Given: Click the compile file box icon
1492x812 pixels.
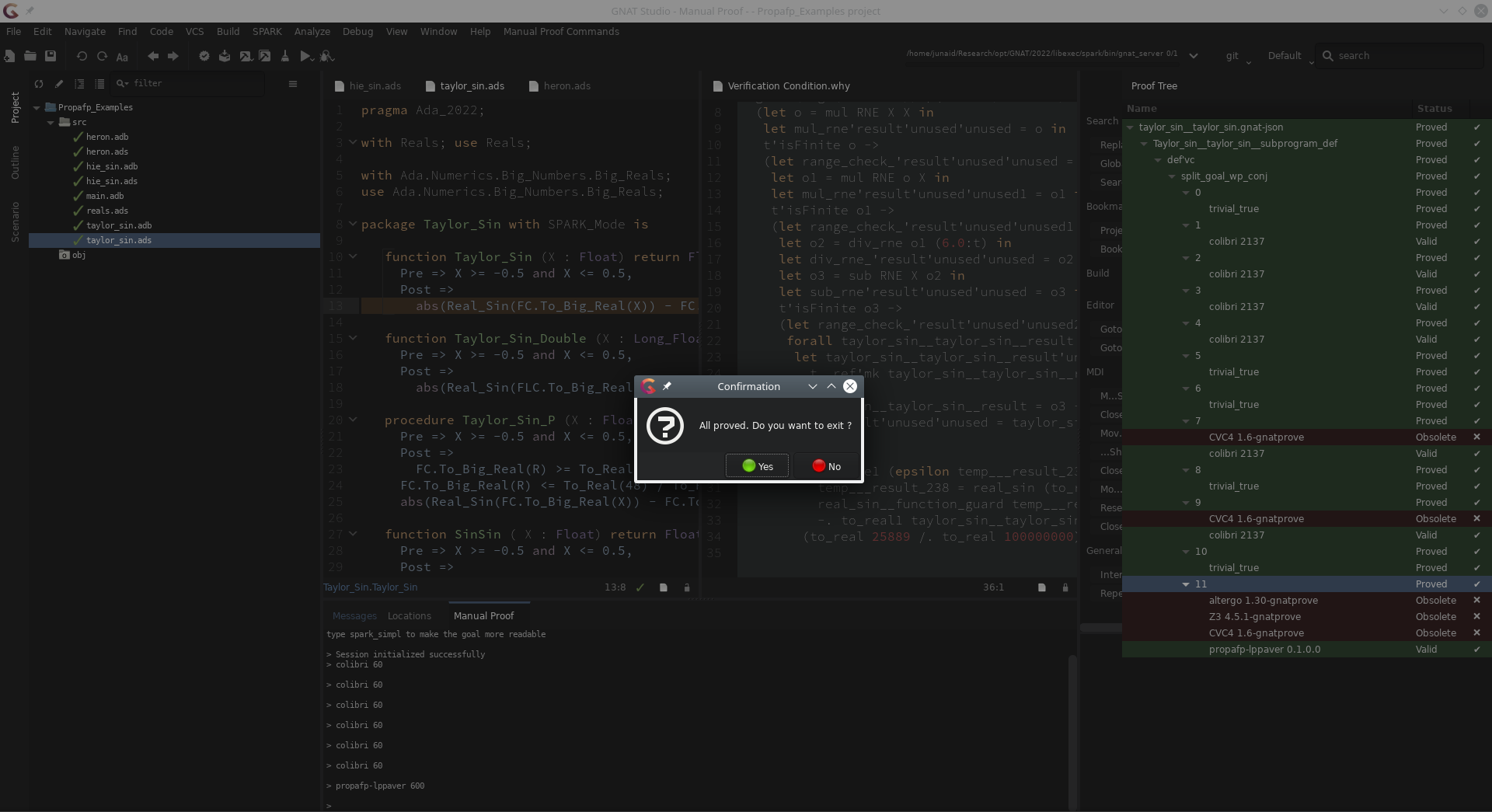Looking at the screenshot, I should pos(225,56).
